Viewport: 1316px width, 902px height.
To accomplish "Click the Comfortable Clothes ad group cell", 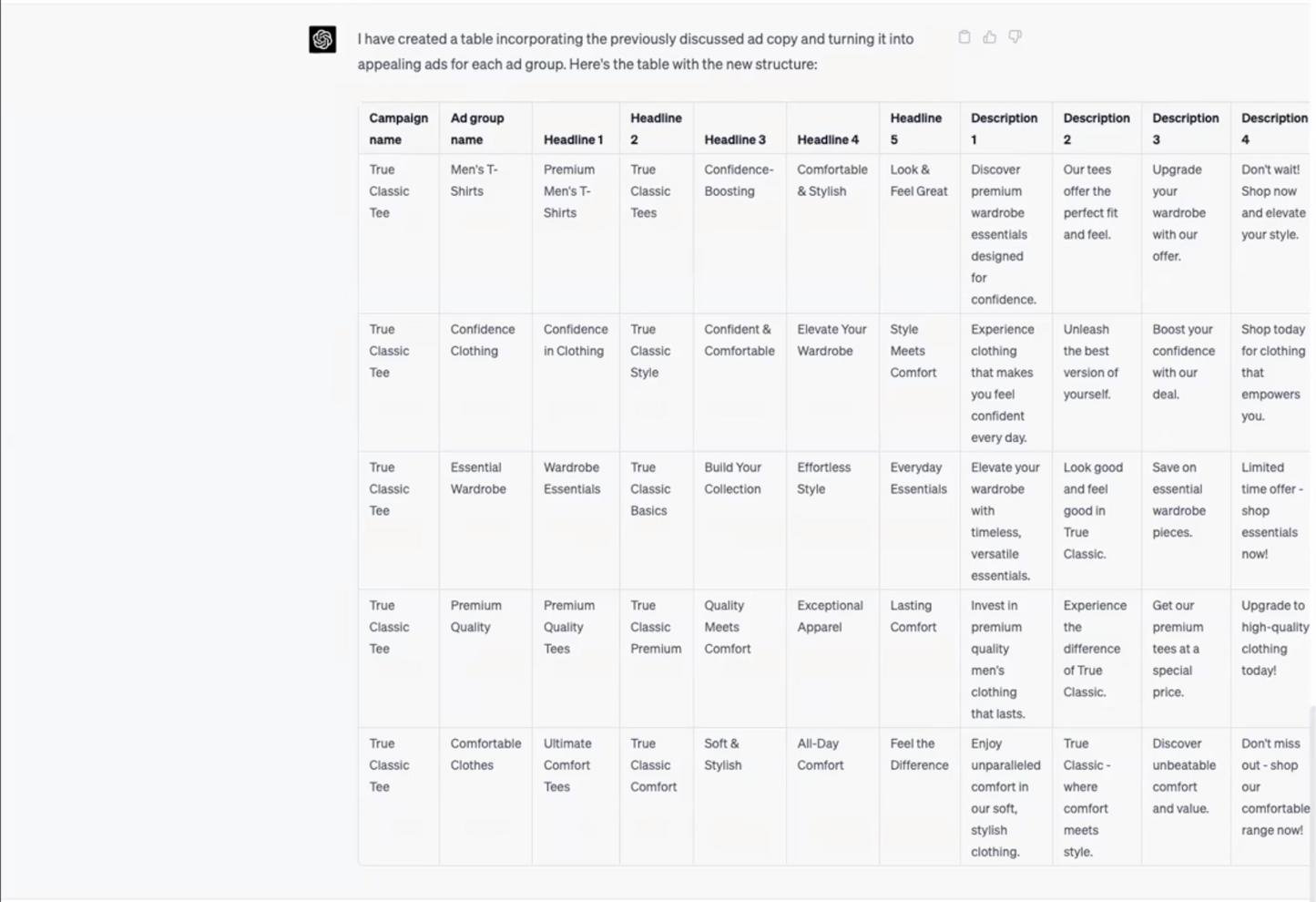I will click(485, 754).
